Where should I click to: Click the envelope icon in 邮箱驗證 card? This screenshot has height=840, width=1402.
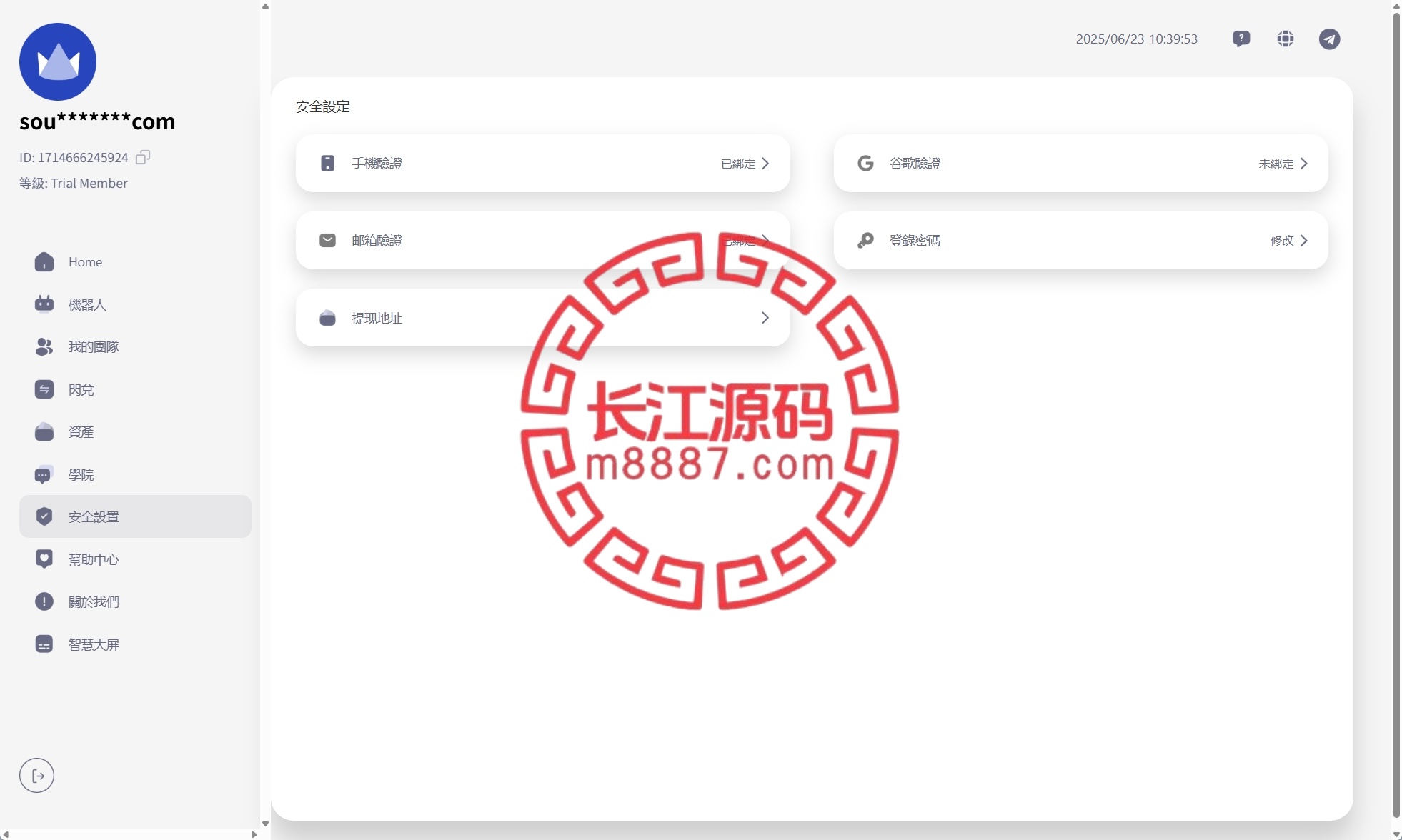tap(327, 241)
